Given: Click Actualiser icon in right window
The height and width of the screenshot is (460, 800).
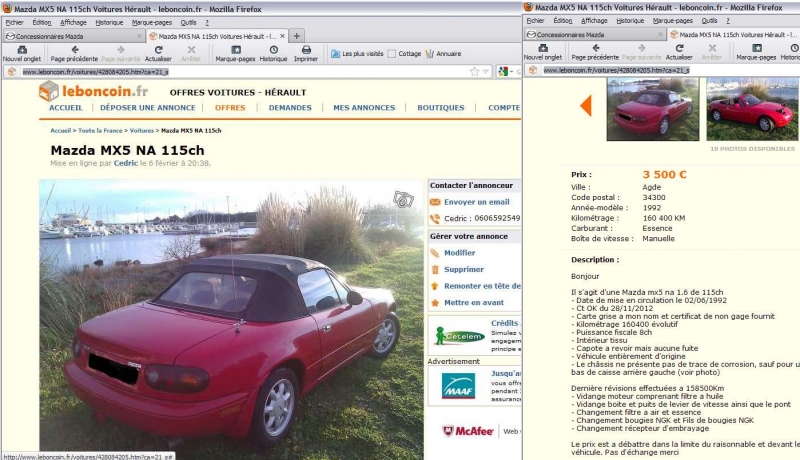Looking at the screenshot, I should 679,48.
